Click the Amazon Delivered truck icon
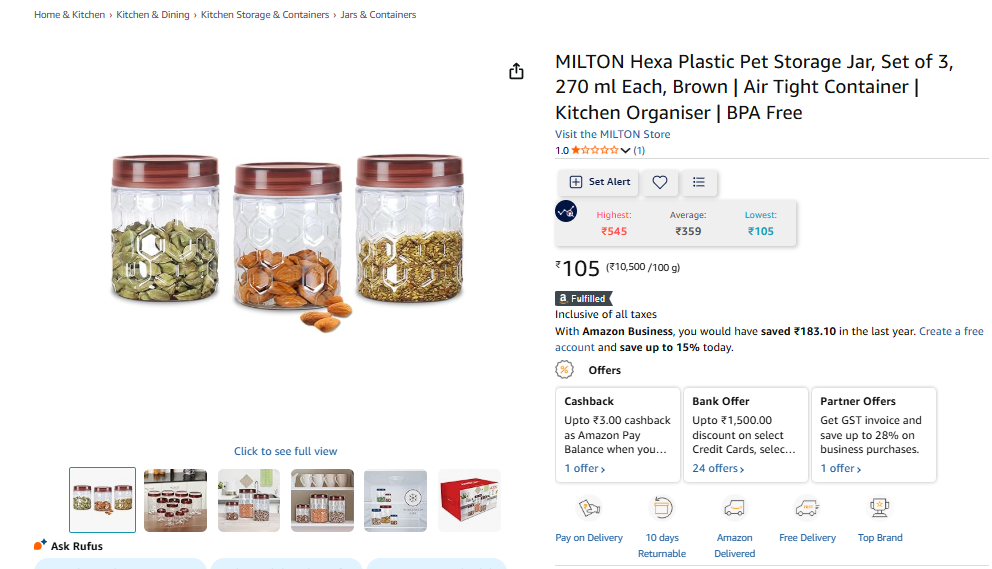Viewport: 992px width, 569px height. click(x=734, y=508)
